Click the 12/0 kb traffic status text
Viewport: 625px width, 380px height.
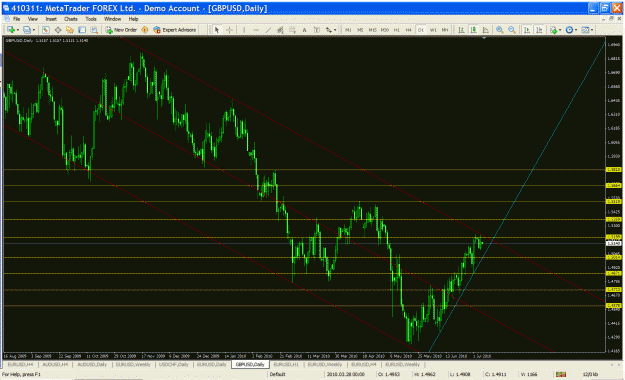(x=590, y=374)
